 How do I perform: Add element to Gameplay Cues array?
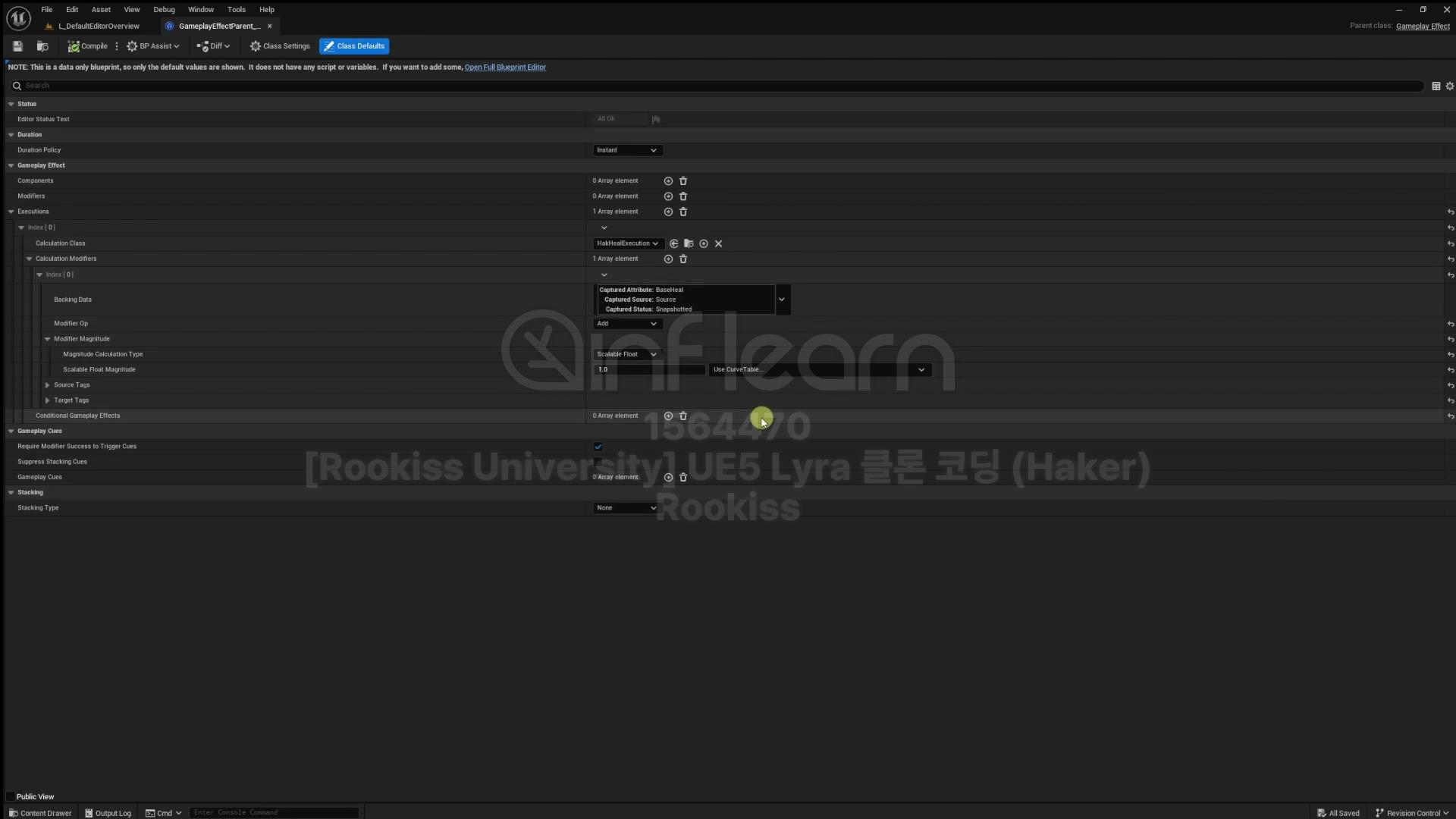(x=668, y=477)
